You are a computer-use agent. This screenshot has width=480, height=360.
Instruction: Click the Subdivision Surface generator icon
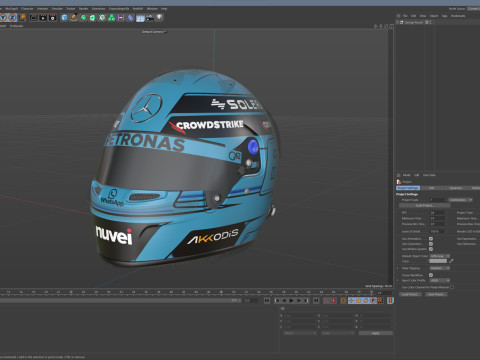pos(83,18)
